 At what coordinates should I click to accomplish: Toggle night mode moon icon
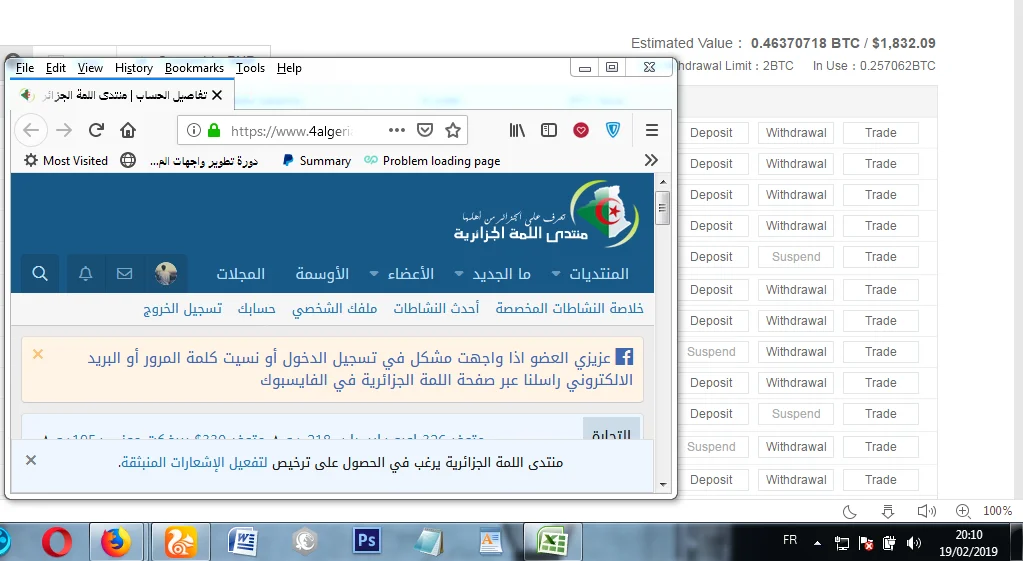click(850, 511)
